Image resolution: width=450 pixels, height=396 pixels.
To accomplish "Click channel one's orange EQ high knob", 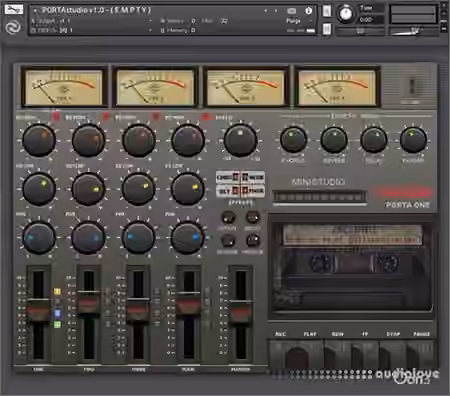I will tap(39, 140).
